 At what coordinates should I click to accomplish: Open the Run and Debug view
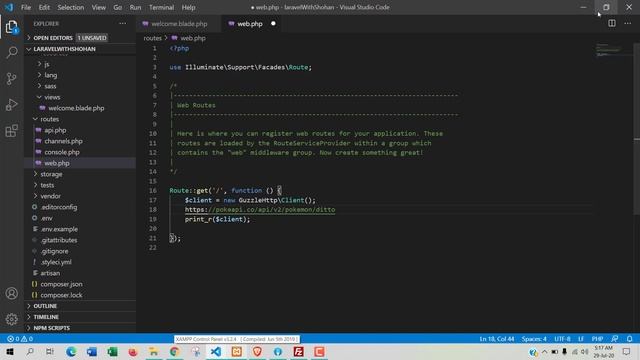click(12, 104)
